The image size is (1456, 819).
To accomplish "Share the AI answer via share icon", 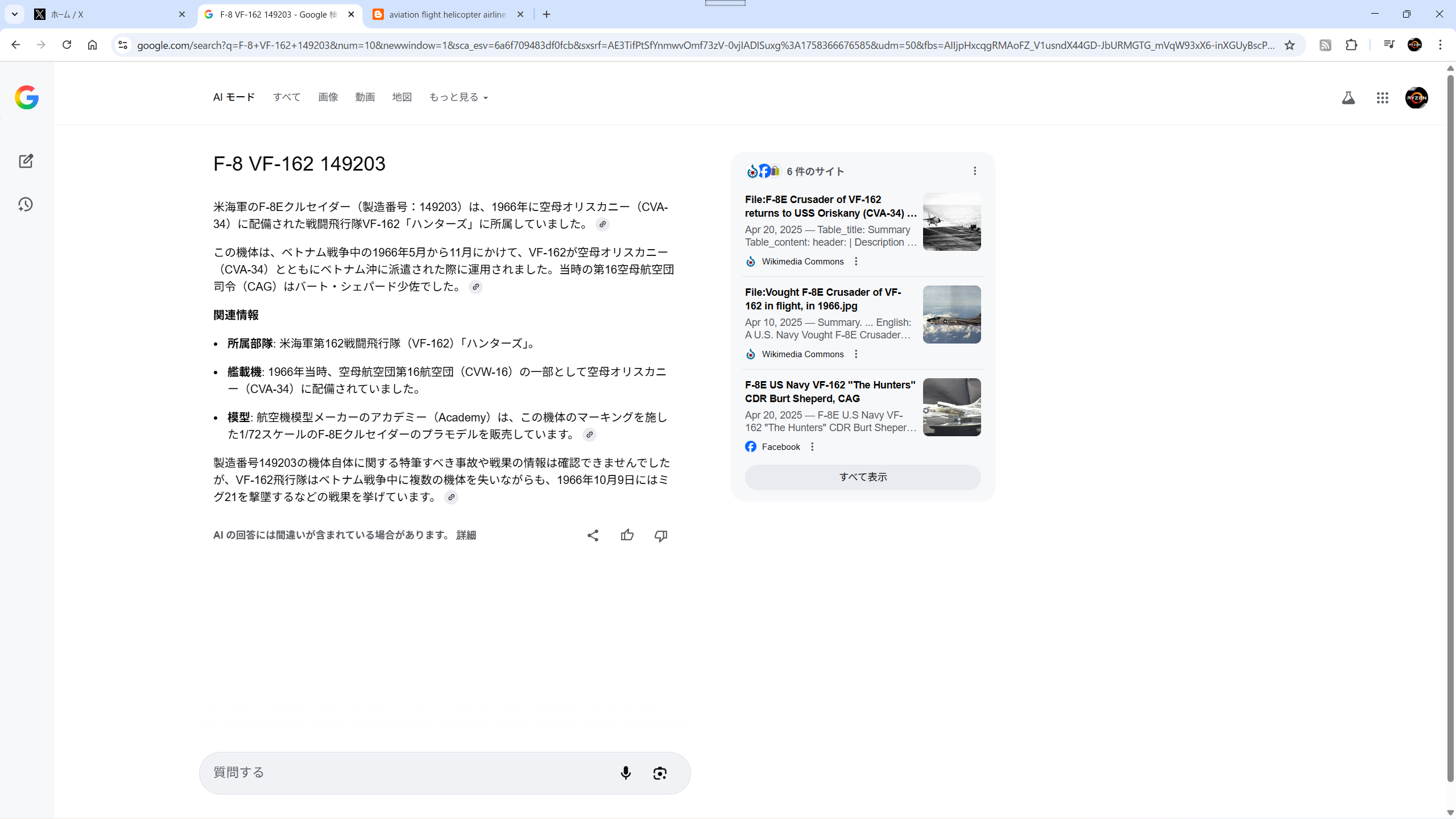I will click(593, 535).
